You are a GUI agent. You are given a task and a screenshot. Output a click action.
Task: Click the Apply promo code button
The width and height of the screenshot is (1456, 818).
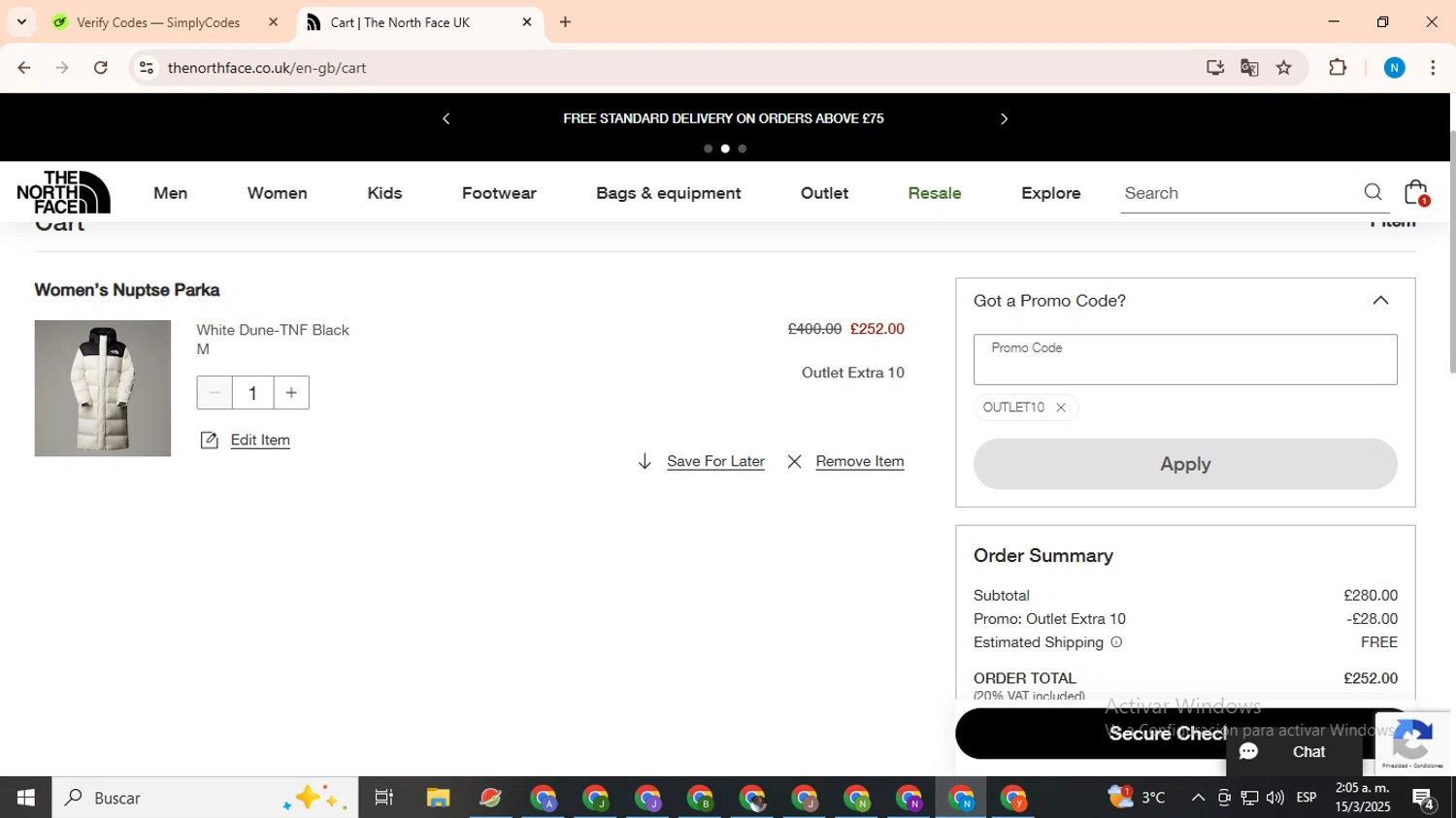coord(1185,464)
